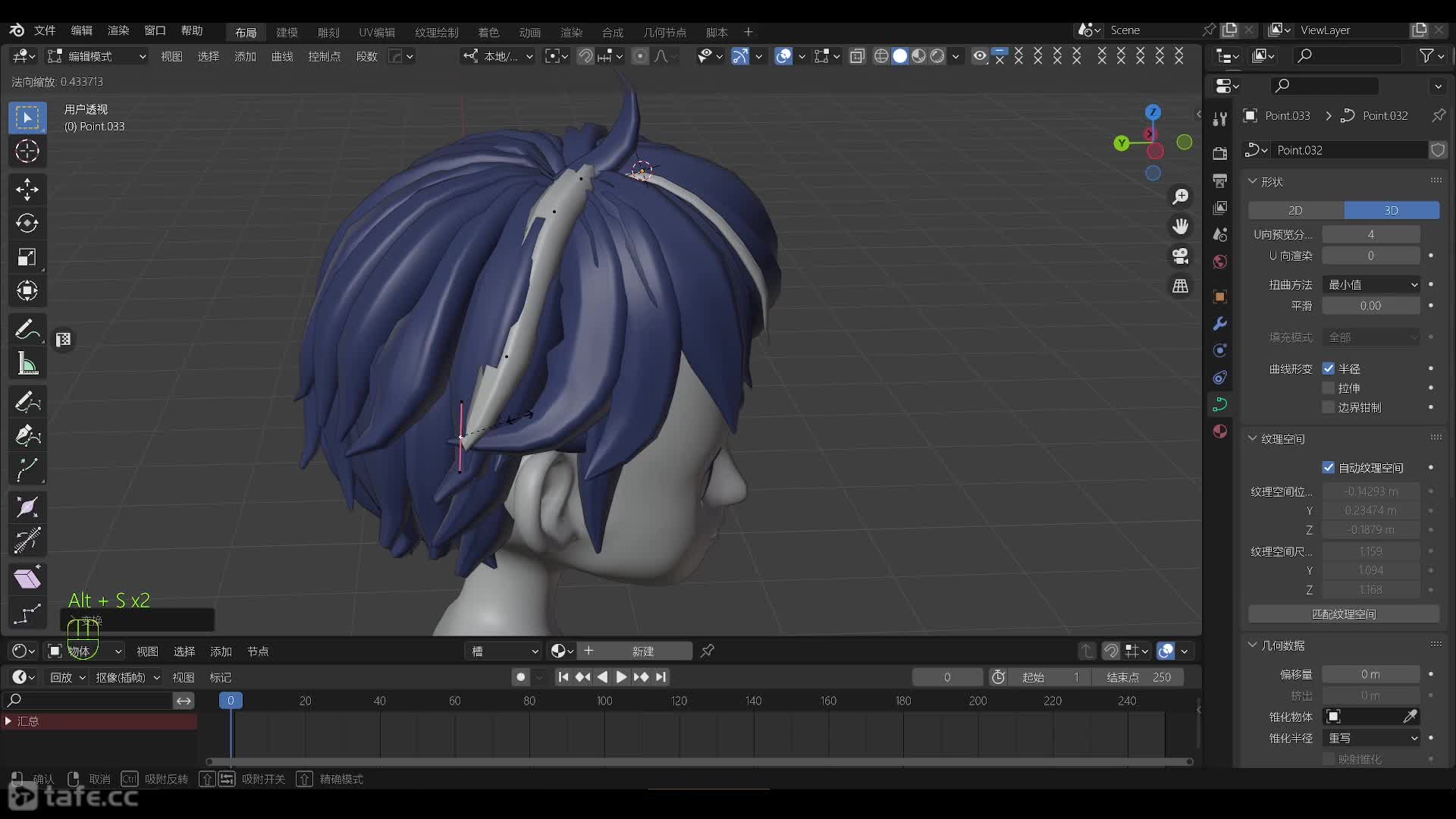
Task: Open the 文件 menu
Action: click(x=45, y=30)
